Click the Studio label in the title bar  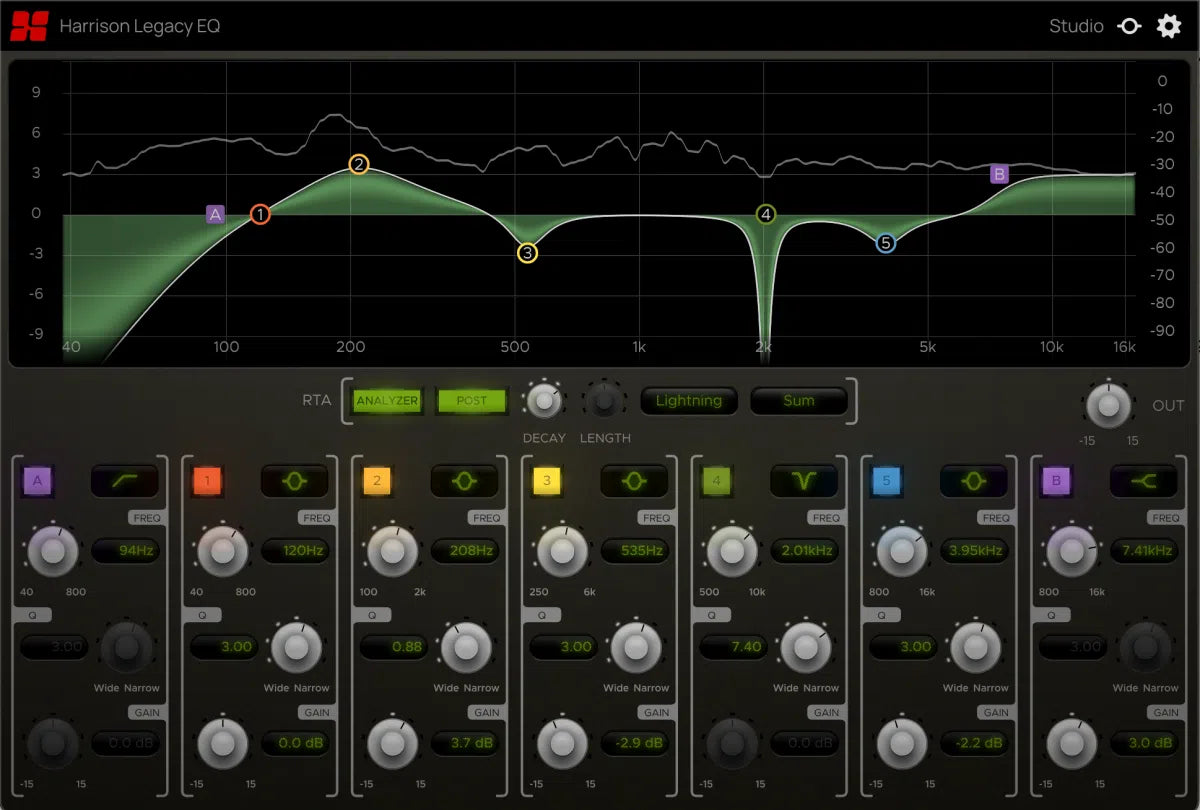(1076, 26)
